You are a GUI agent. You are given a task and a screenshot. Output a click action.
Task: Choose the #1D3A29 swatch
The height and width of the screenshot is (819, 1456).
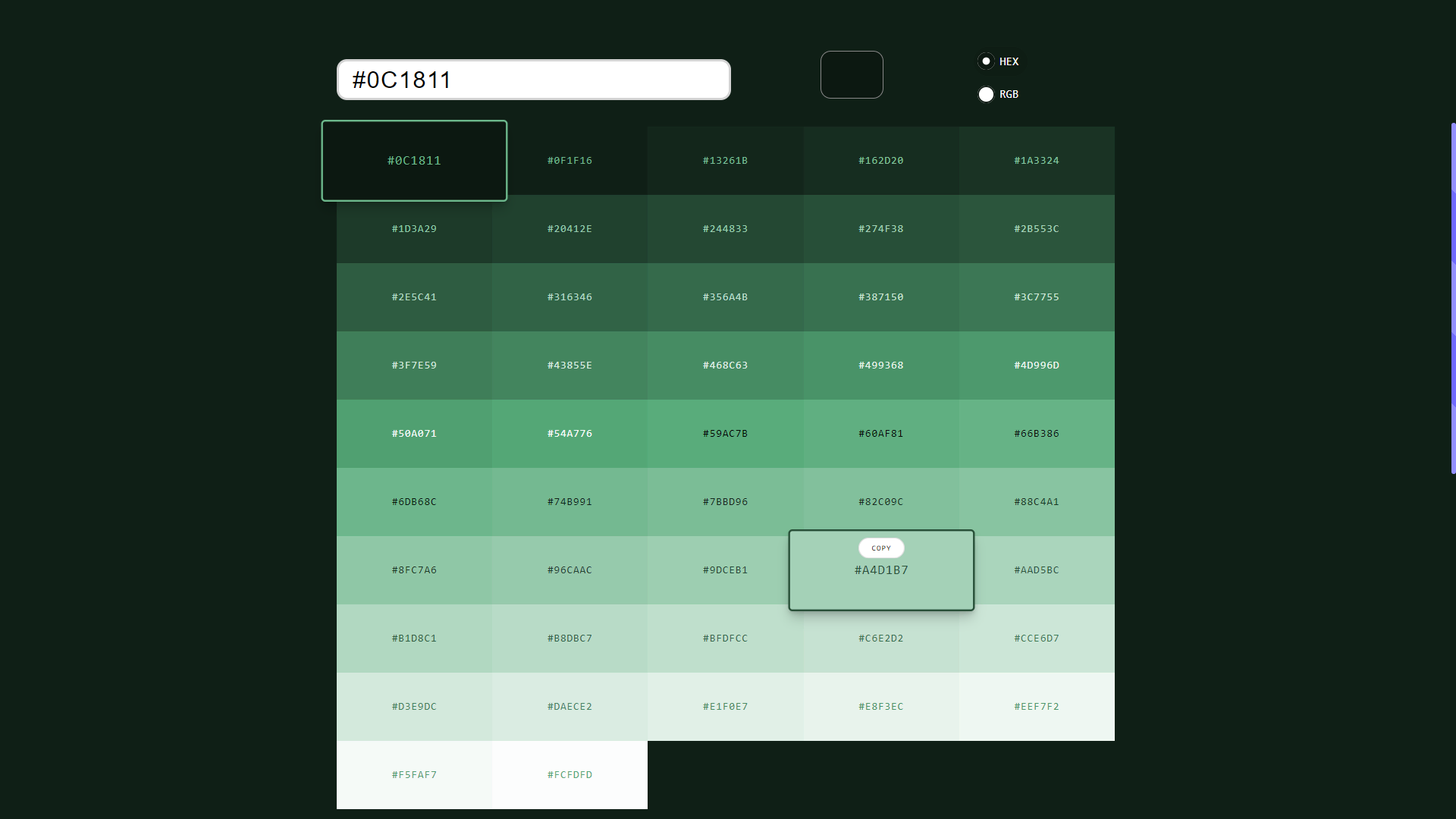[x=414, y=229]
